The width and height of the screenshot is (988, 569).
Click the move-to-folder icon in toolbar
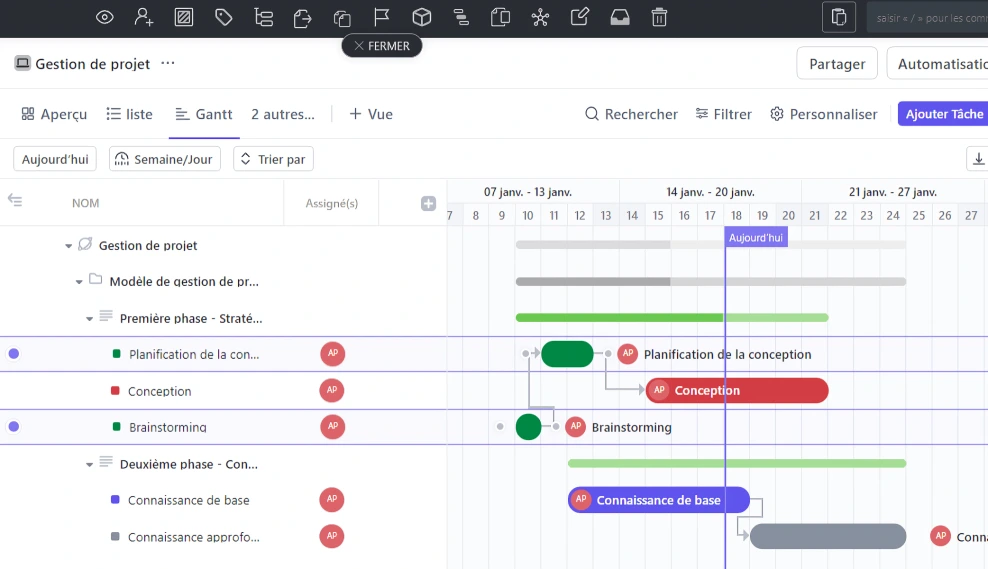pos(302,18)
